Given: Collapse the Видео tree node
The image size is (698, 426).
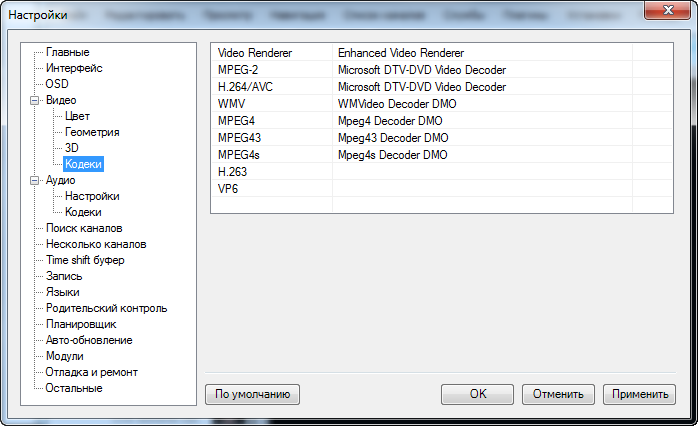Looking at the screenshot, I should pyautogui.click(x=35, y=100).
